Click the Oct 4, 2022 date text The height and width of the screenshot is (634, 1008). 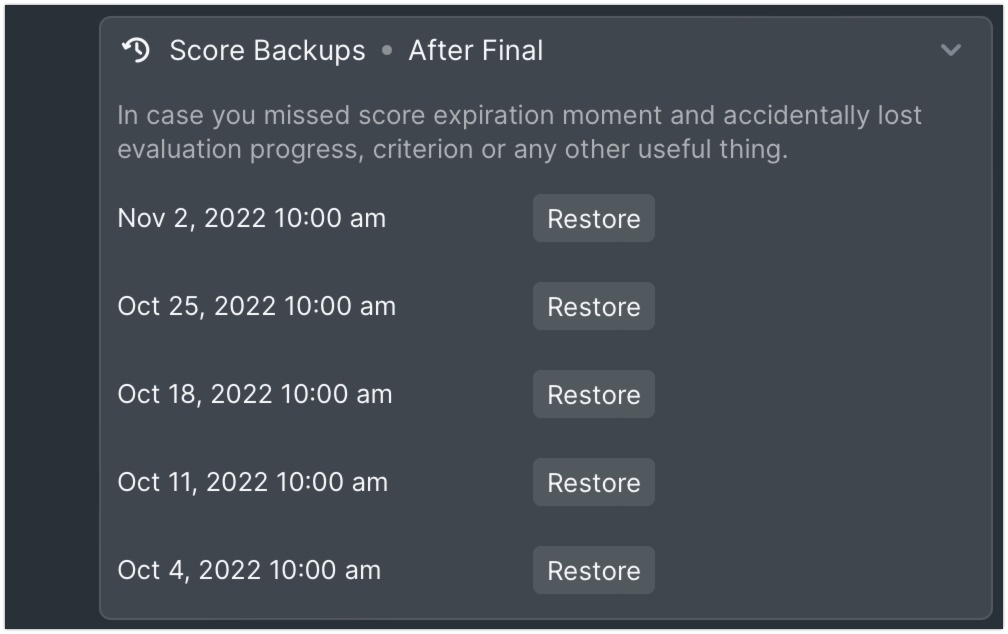189,570
